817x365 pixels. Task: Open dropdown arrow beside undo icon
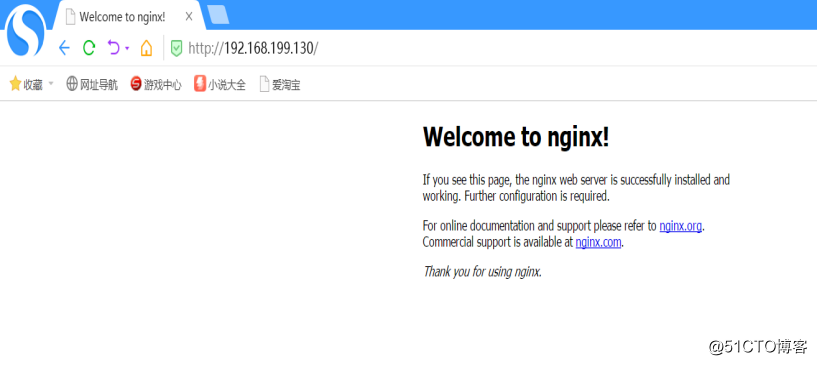pyautogui.click(x=127, y=48)
